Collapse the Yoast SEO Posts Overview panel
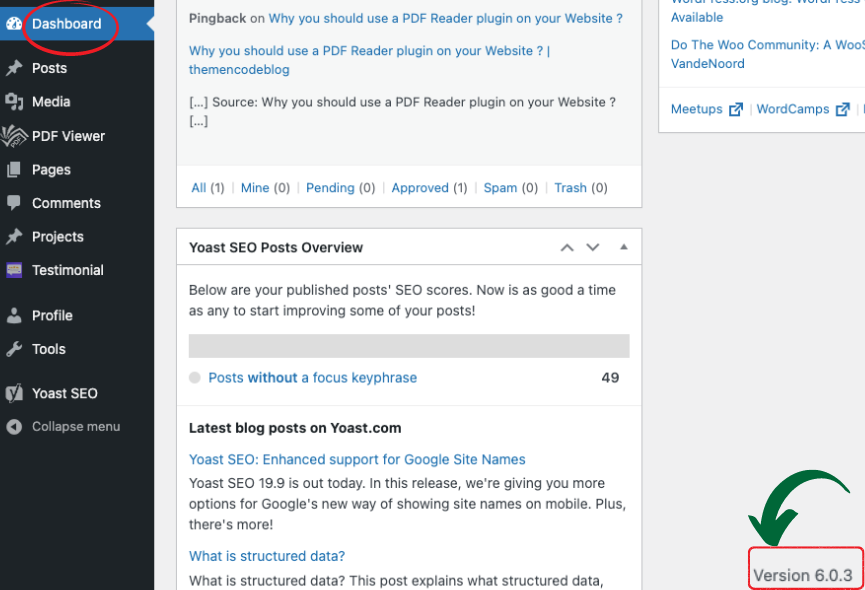Screen dimensions: 865x590 (x=623, y=247)
